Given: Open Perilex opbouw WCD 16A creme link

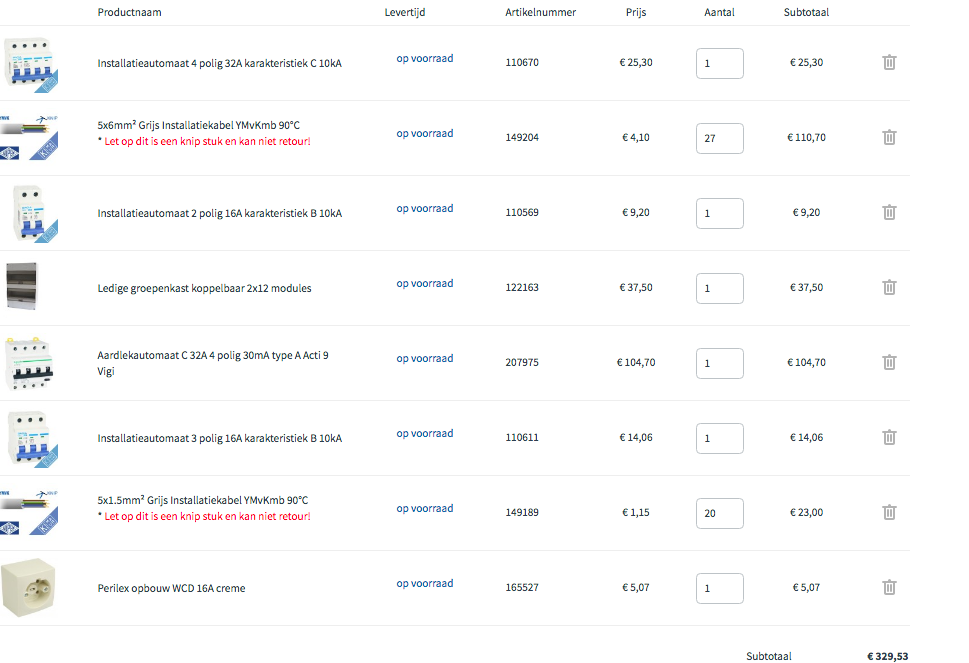Looking at the screenshot, I should point(171,588).
